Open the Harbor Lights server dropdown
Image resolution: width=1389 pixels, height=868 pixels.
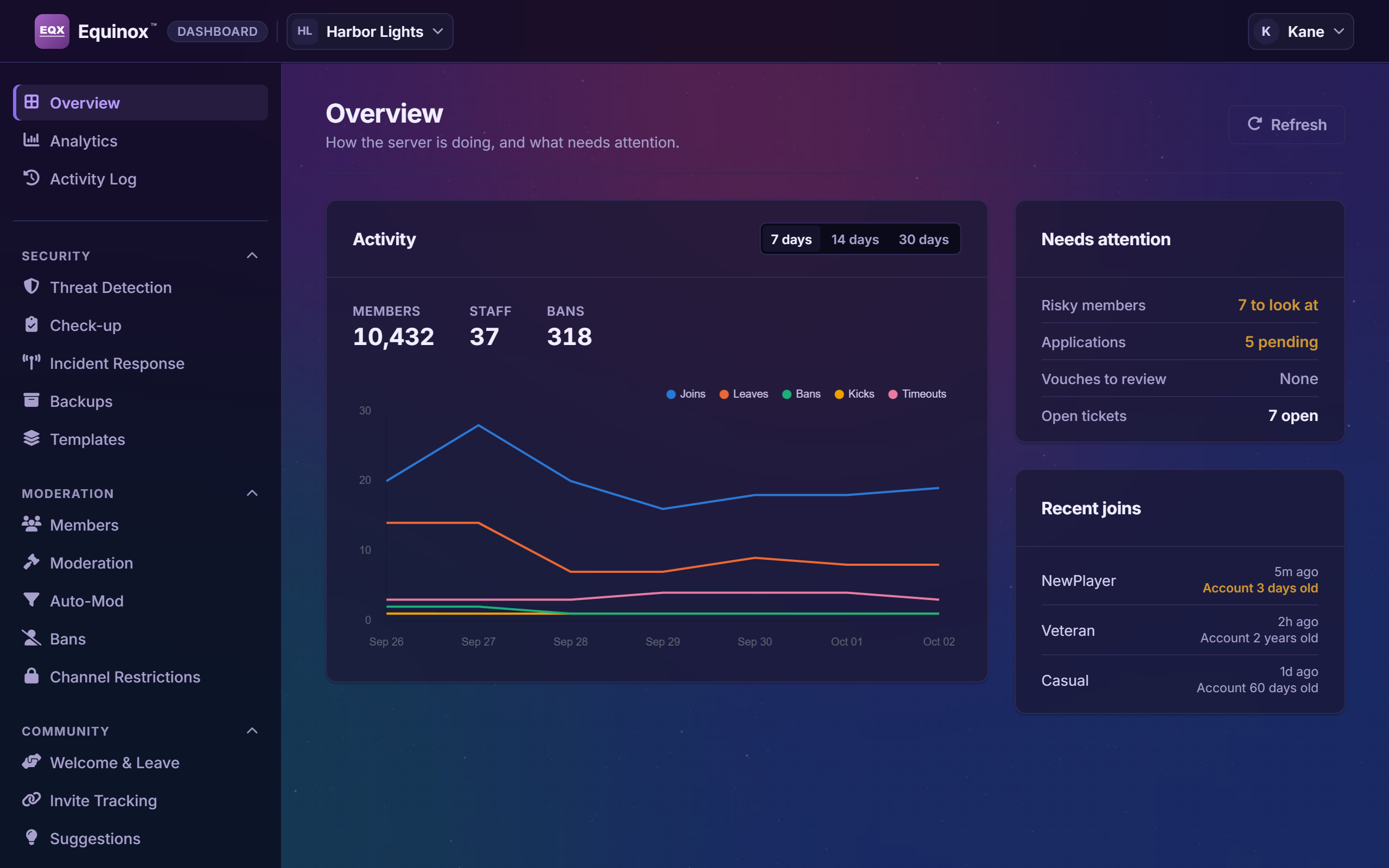(x=369, y=31)
